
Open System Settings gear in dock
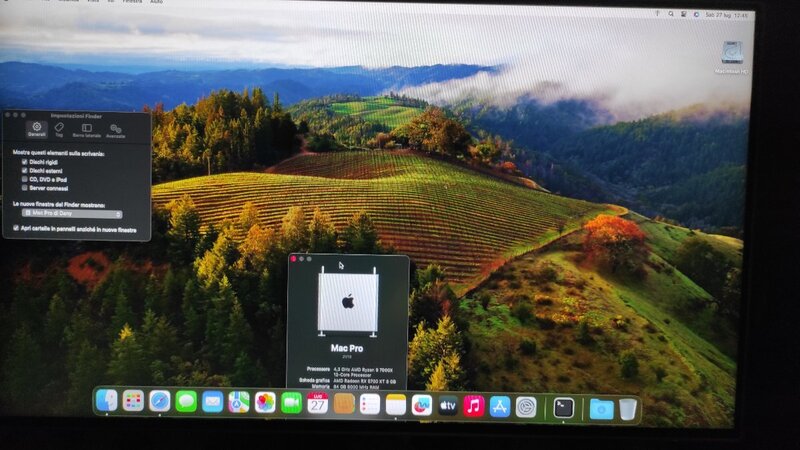pyautogui.click(x=526, y=408)
